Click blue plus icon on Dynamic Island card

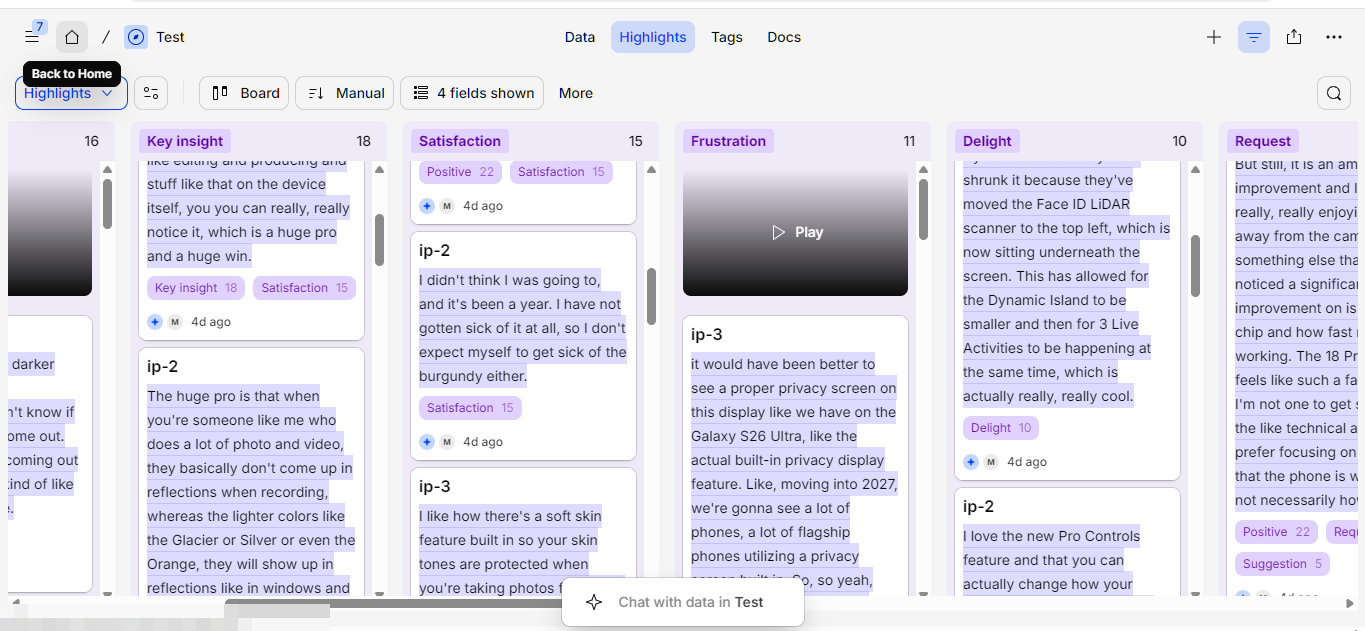point(971,462)
